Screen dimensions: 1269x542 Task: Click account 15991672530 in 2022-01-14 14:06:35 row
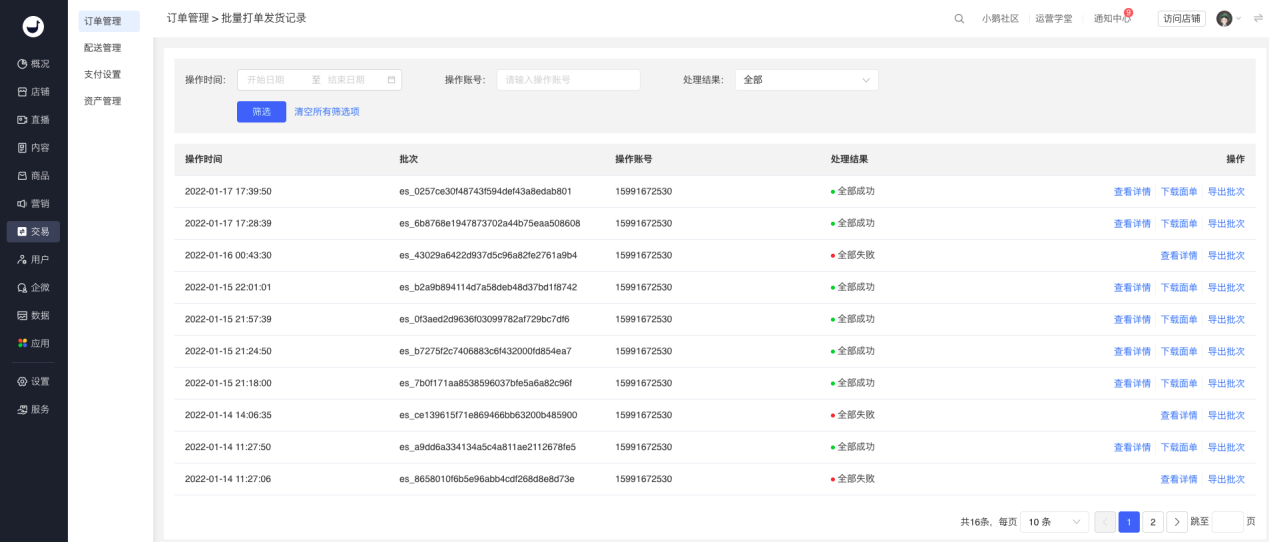[x=643, y=415]
